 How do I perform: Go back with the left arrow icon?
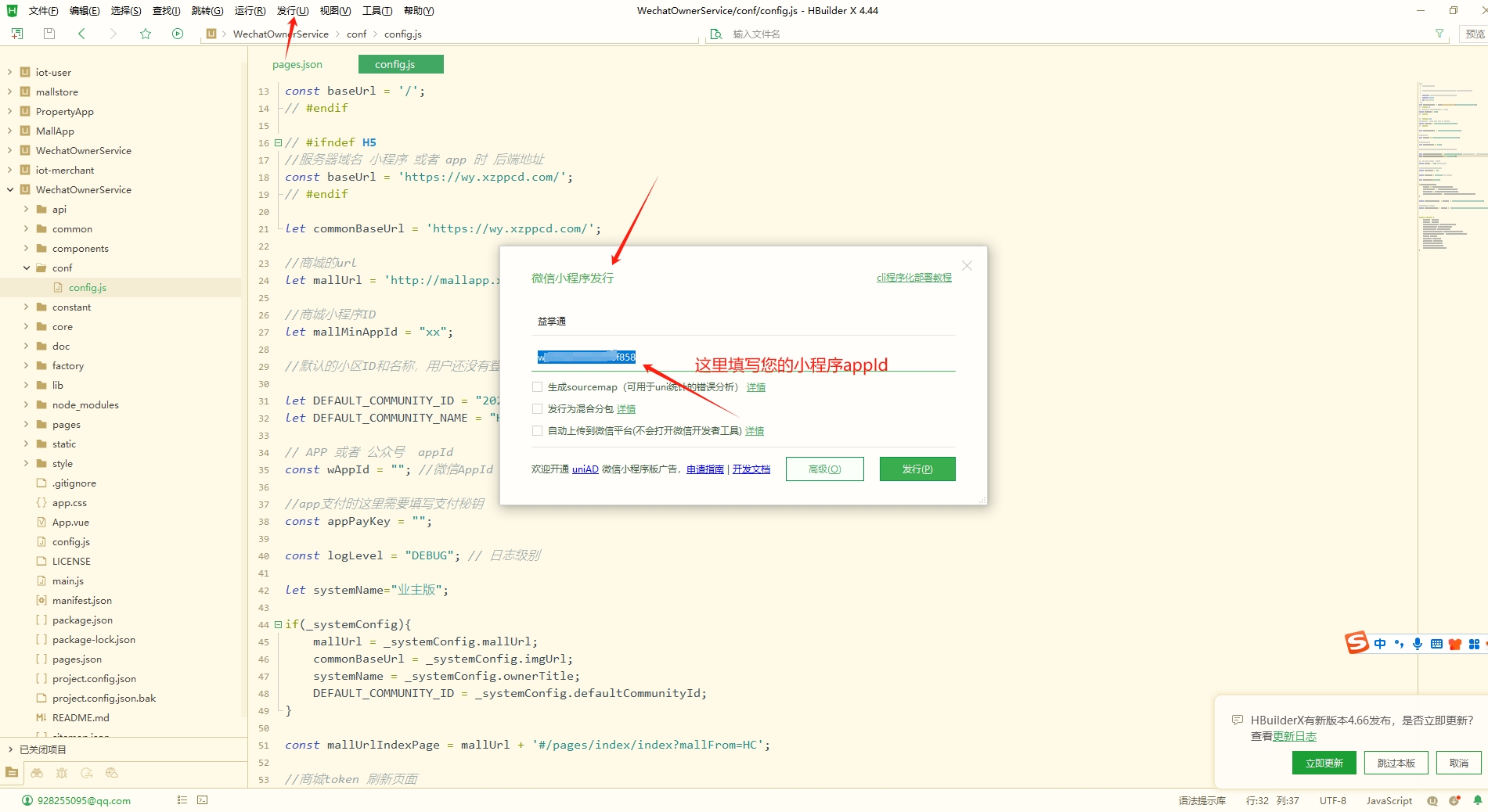tap(81, 34)
